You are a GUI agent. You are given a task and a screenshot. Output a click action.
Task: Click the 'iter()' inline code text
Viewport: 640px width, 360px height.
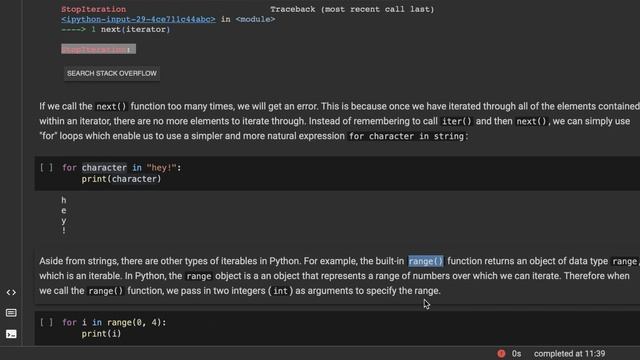[x=457, y=122]
